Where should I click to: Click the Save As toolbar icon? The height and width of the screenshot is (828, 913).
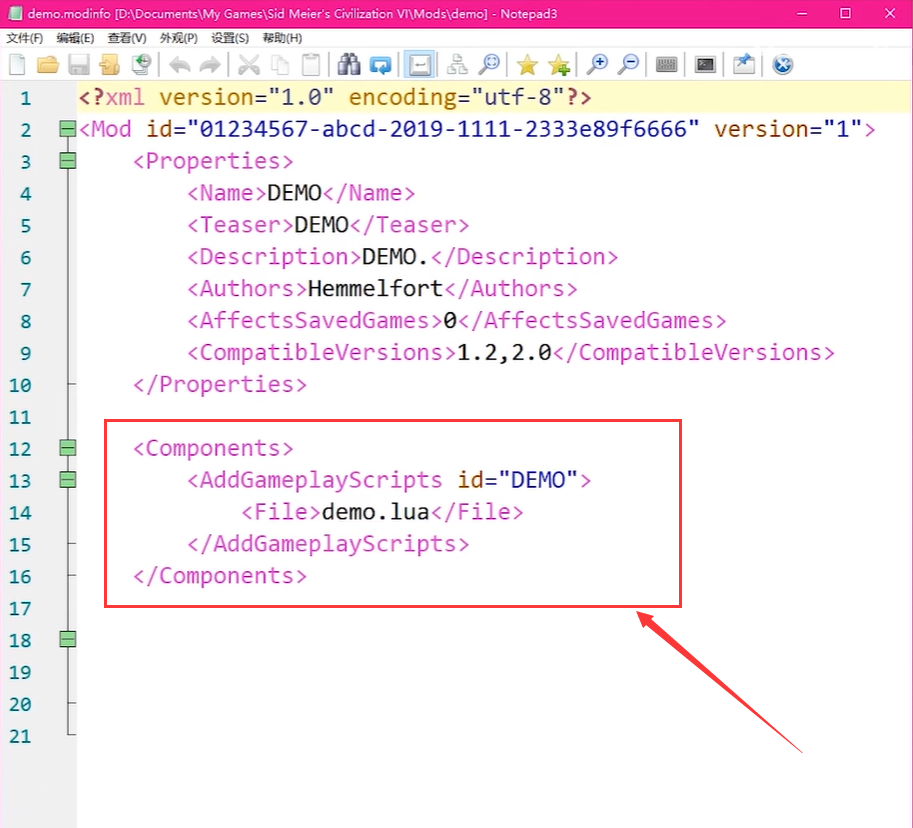[109, 65]
